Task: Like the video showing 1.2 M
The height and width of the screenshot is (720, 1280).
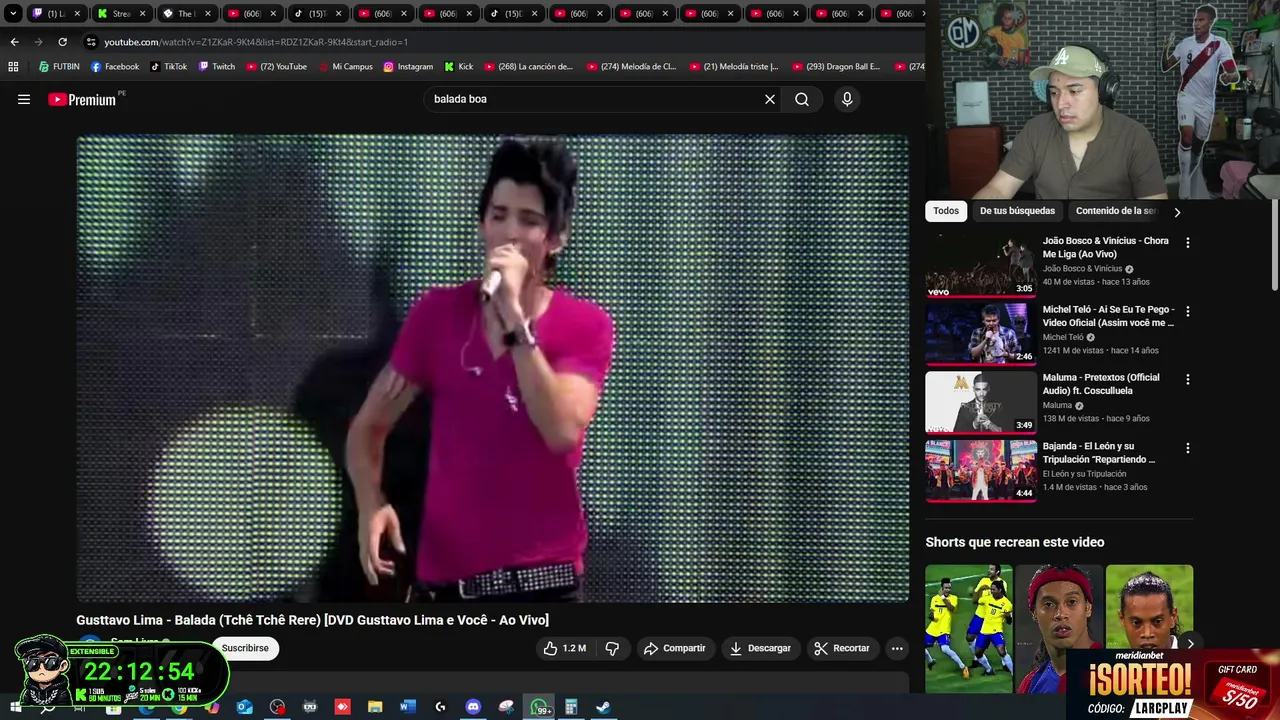Action: click(564, 648)
